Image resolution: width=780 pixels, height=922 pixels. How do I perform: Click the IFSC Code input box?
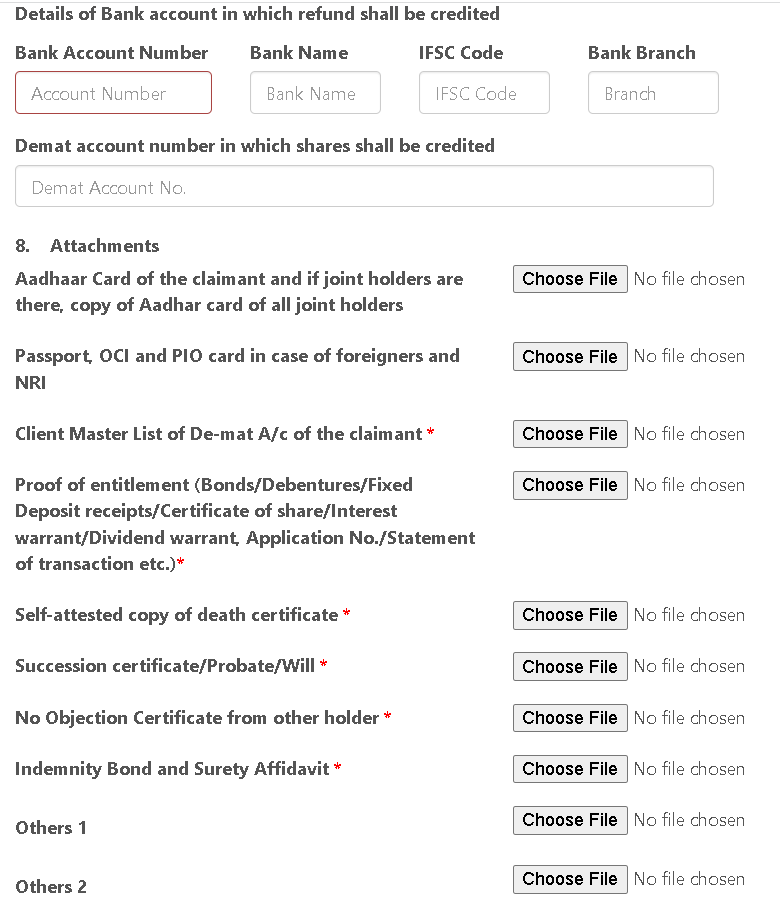point(484,93)
